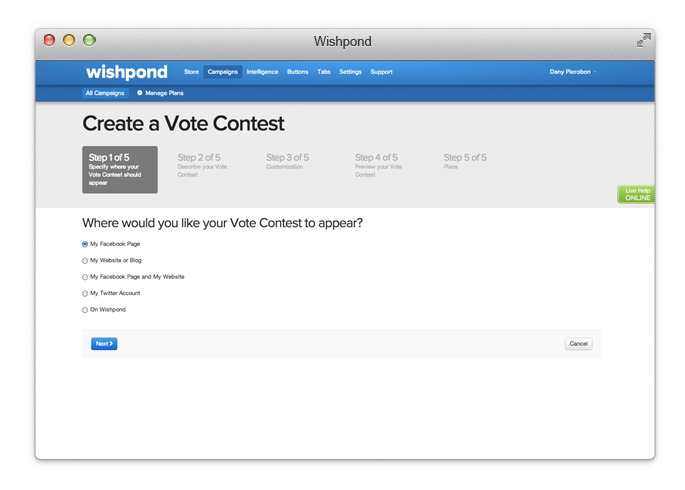Open the Store menu item
This screenshot has width=685, height=490.
[191, 72]
